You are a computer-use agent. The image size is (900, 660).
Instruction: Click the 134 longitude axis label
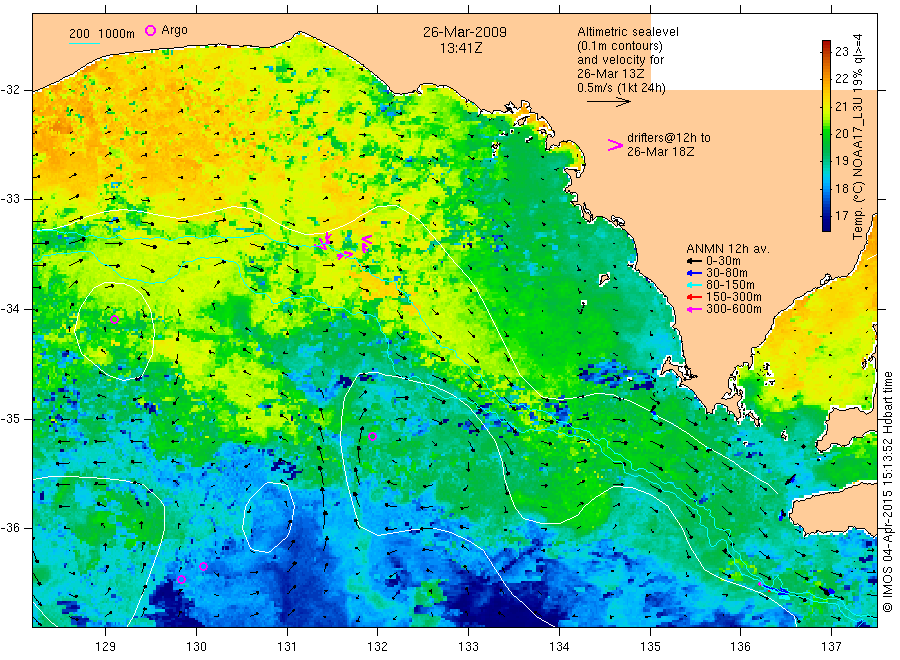point(559,647)
